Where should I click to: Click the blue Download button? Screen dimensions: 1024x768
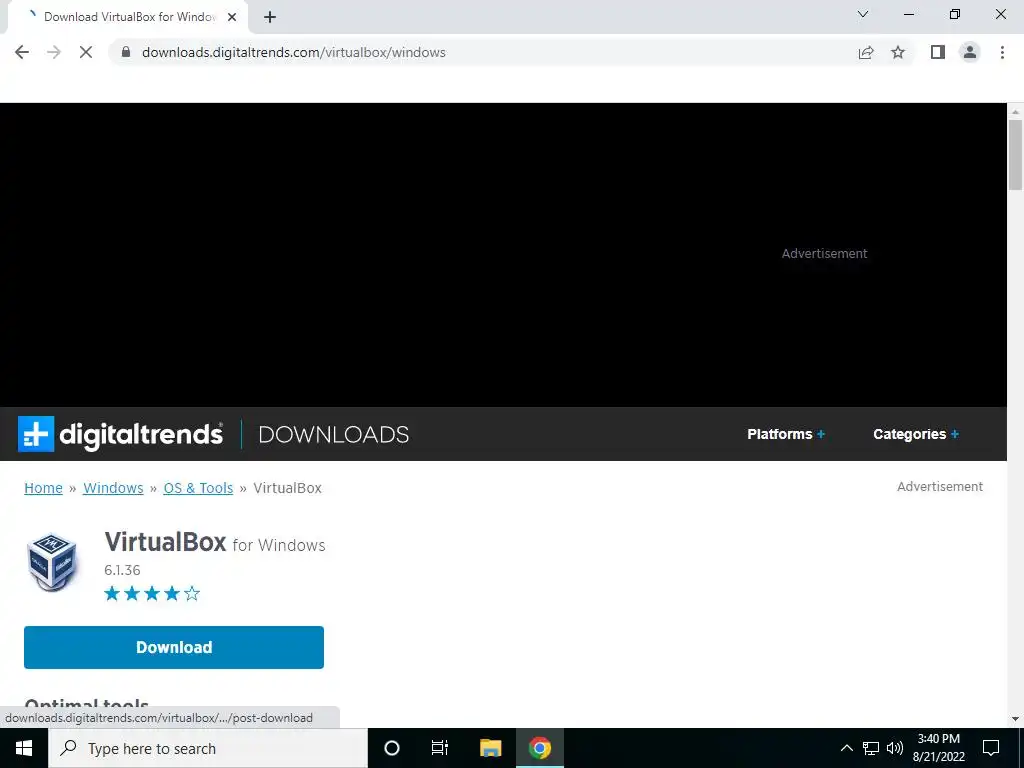(x=174, y=647)
